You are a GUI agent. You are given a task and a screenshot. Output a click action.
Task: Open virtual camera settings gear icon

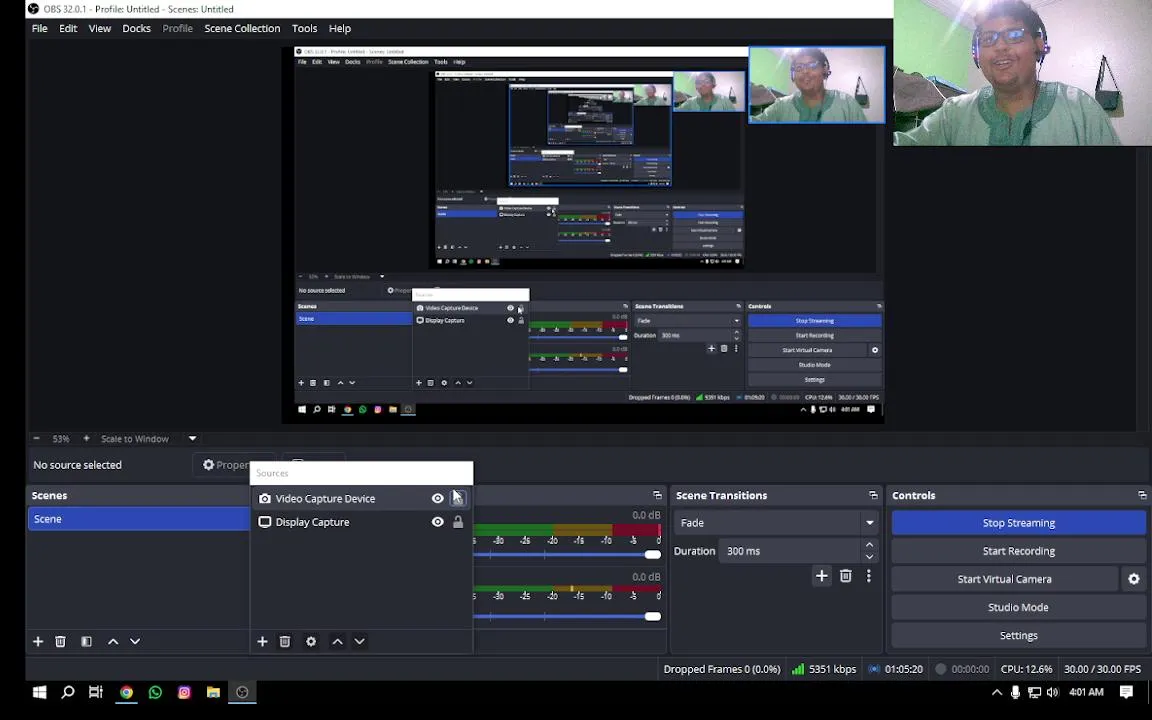1134,579
